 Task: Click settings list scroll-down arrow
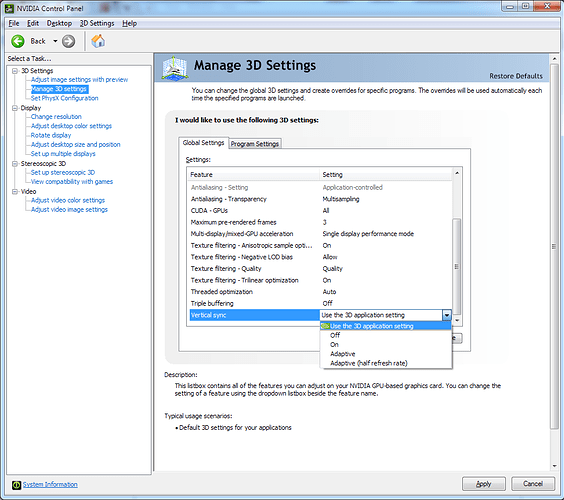tap(457, 320)
